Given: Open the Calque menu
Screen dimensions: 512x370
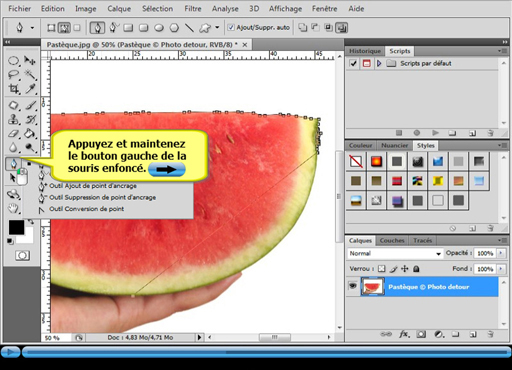Looking at the screenshot, I should 119,9.
